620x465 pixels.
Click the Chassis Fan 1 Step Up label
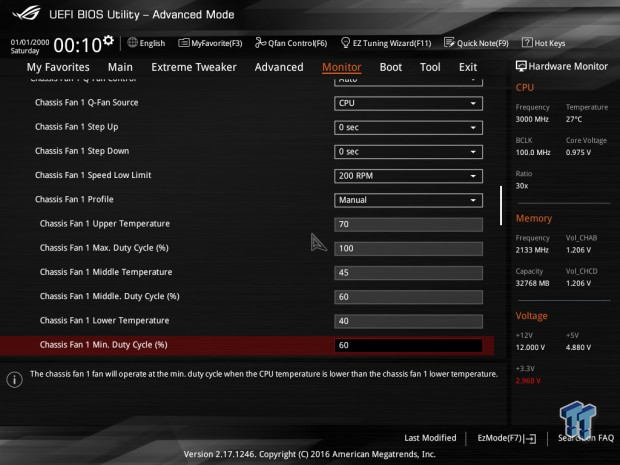click(x=77, y=127)
